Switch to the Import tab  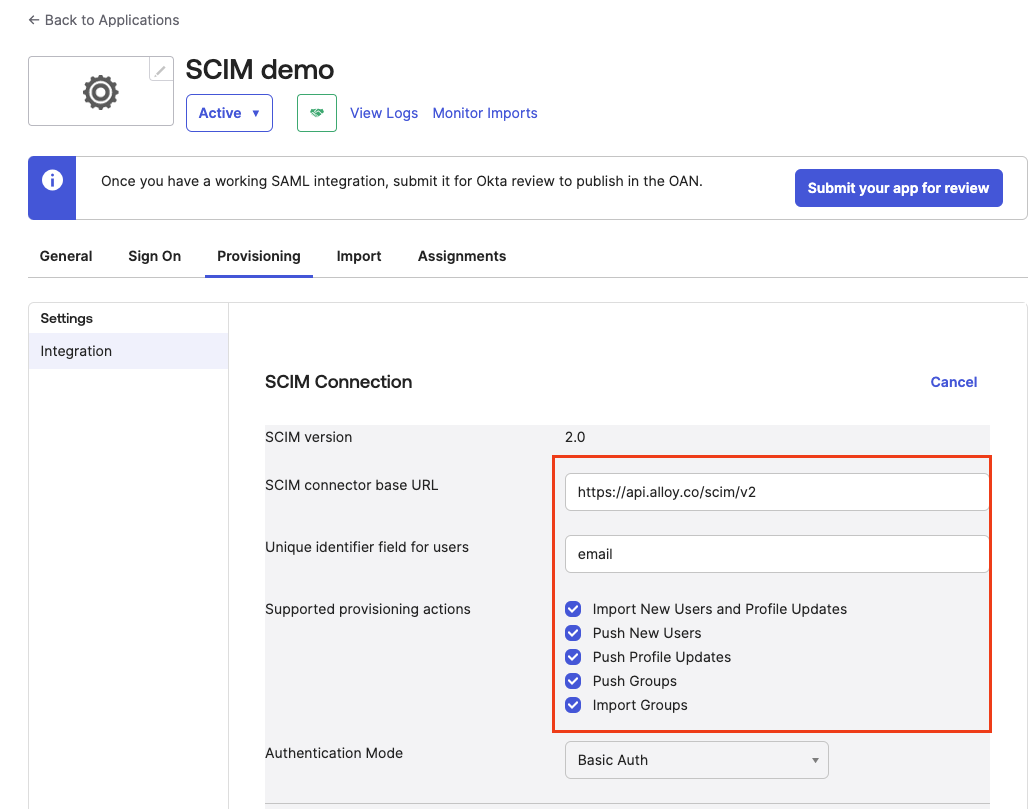tap(359, 256)
